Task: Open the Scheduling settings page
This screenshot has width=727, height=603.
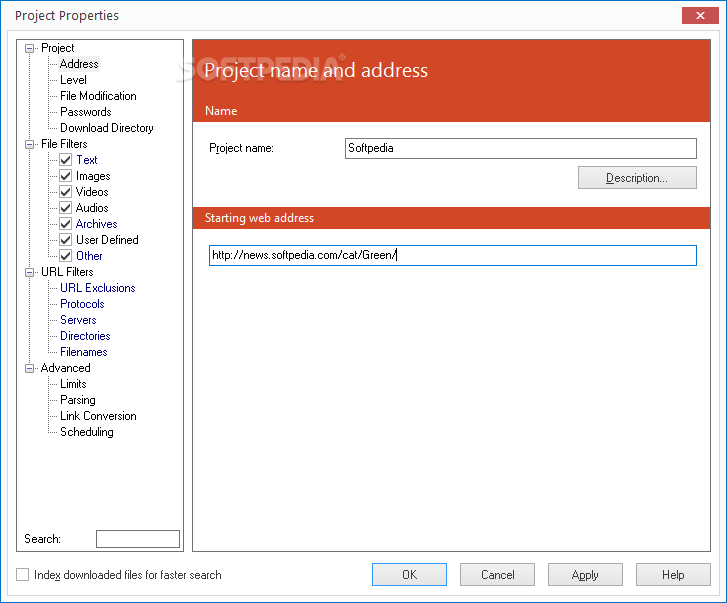Action: (87, 432)
